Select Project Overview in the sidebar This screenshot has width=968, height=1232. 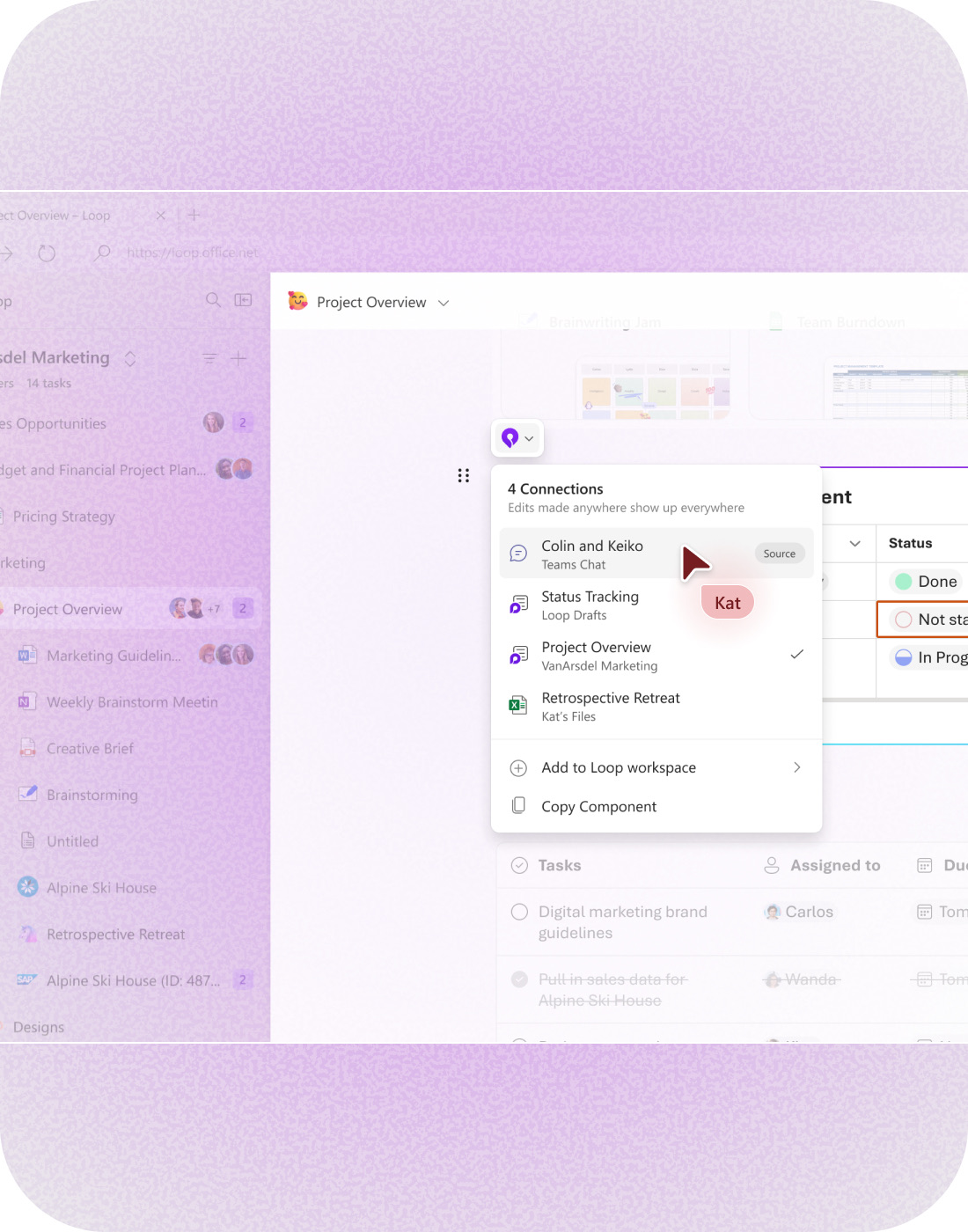128,609
